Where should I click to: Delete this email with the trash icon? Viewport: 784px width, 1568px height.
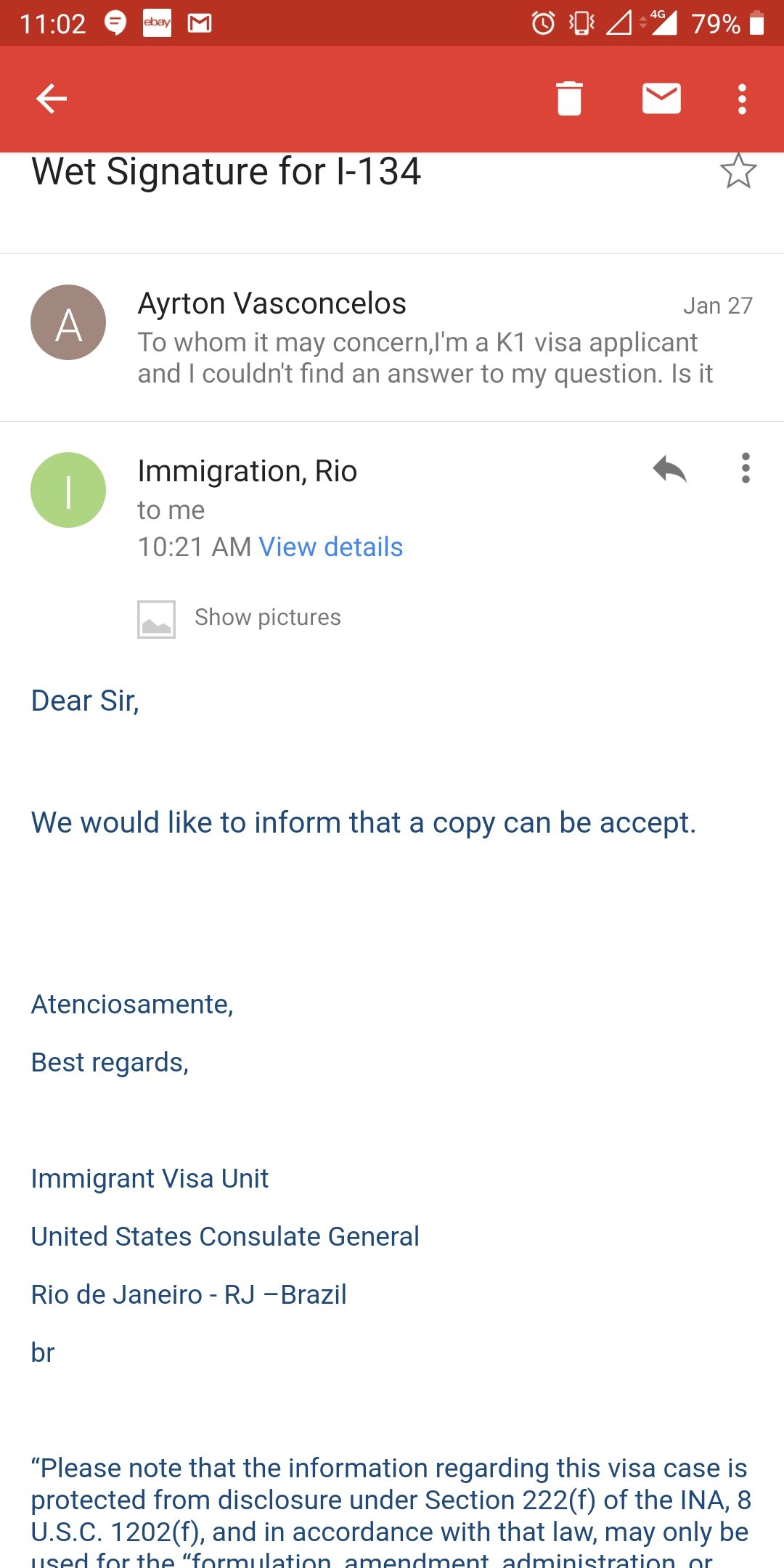point(570,99)
